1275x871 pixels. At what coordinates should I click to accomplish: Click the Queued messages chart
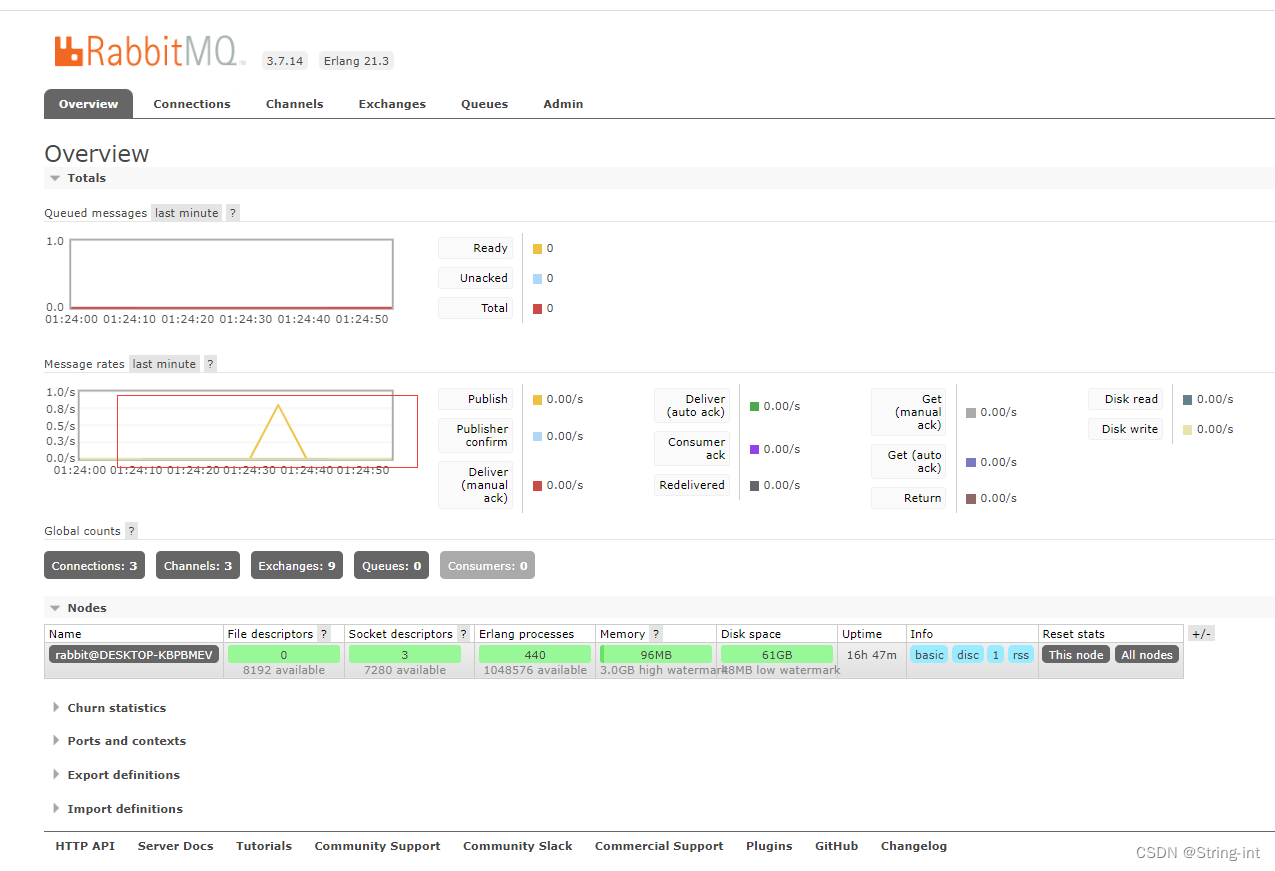point(231,274)
